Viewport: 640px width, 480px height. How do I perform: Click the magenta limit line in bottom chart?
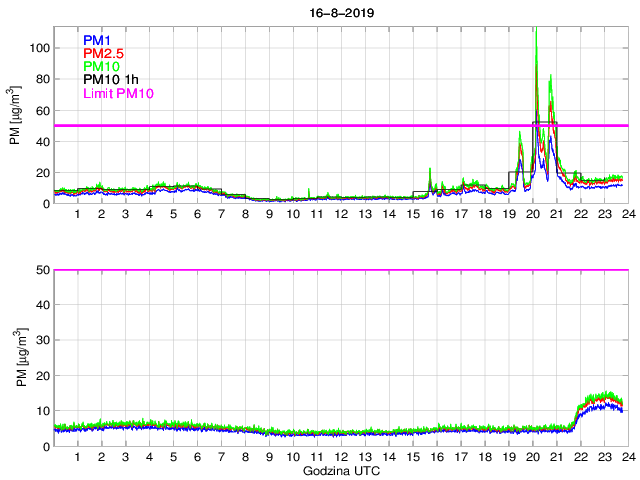300,270
